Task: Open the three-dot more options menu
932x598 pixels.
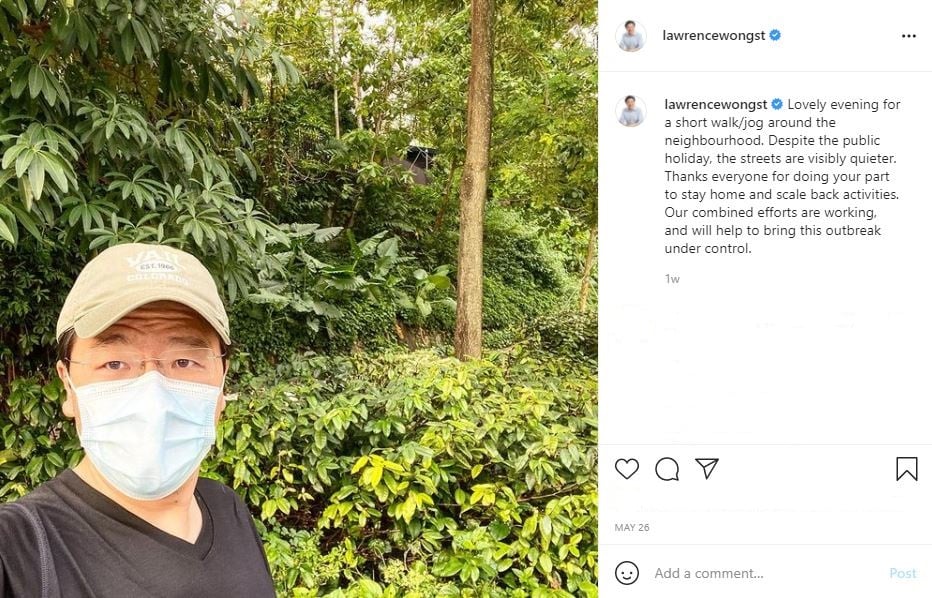Action: coord(908,36)
